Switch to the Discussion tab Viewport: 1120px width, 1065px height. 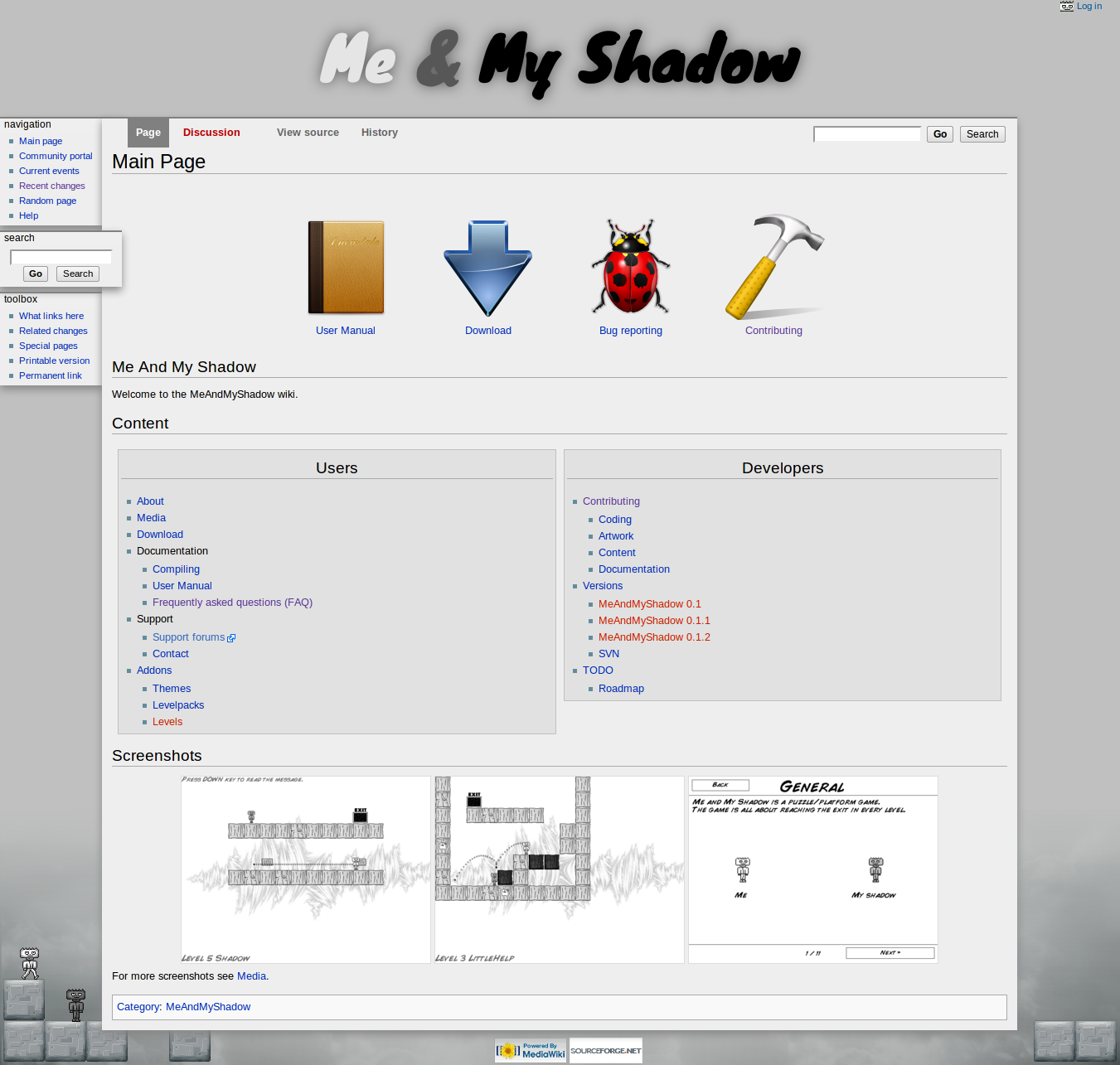pyautogui.click(x=211, y=133)
